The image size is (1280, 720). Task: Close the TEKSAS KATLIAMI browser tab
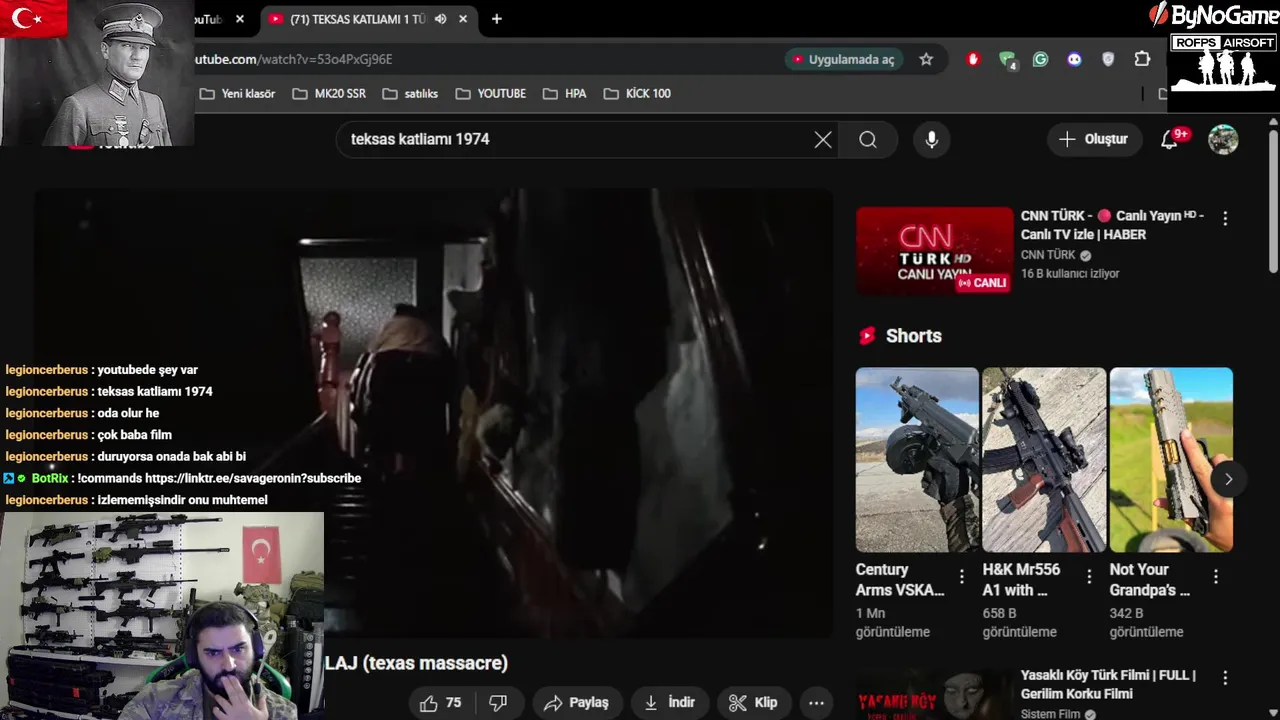tap(462, 19)
